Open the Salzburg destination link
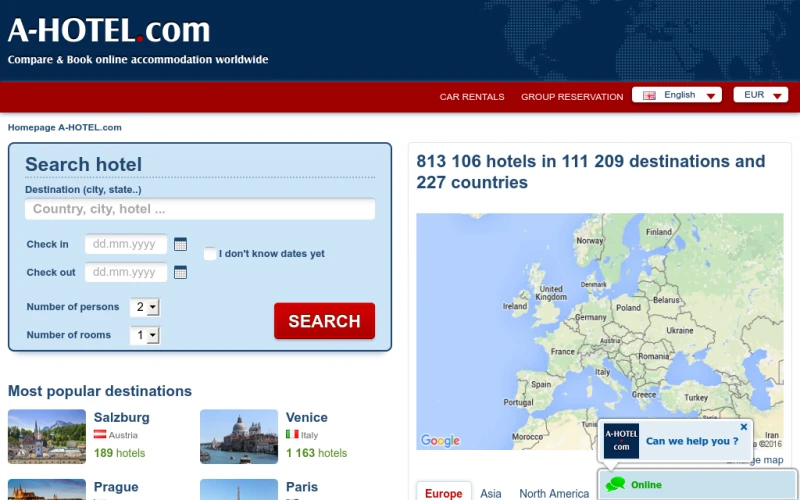 point(121,417)
